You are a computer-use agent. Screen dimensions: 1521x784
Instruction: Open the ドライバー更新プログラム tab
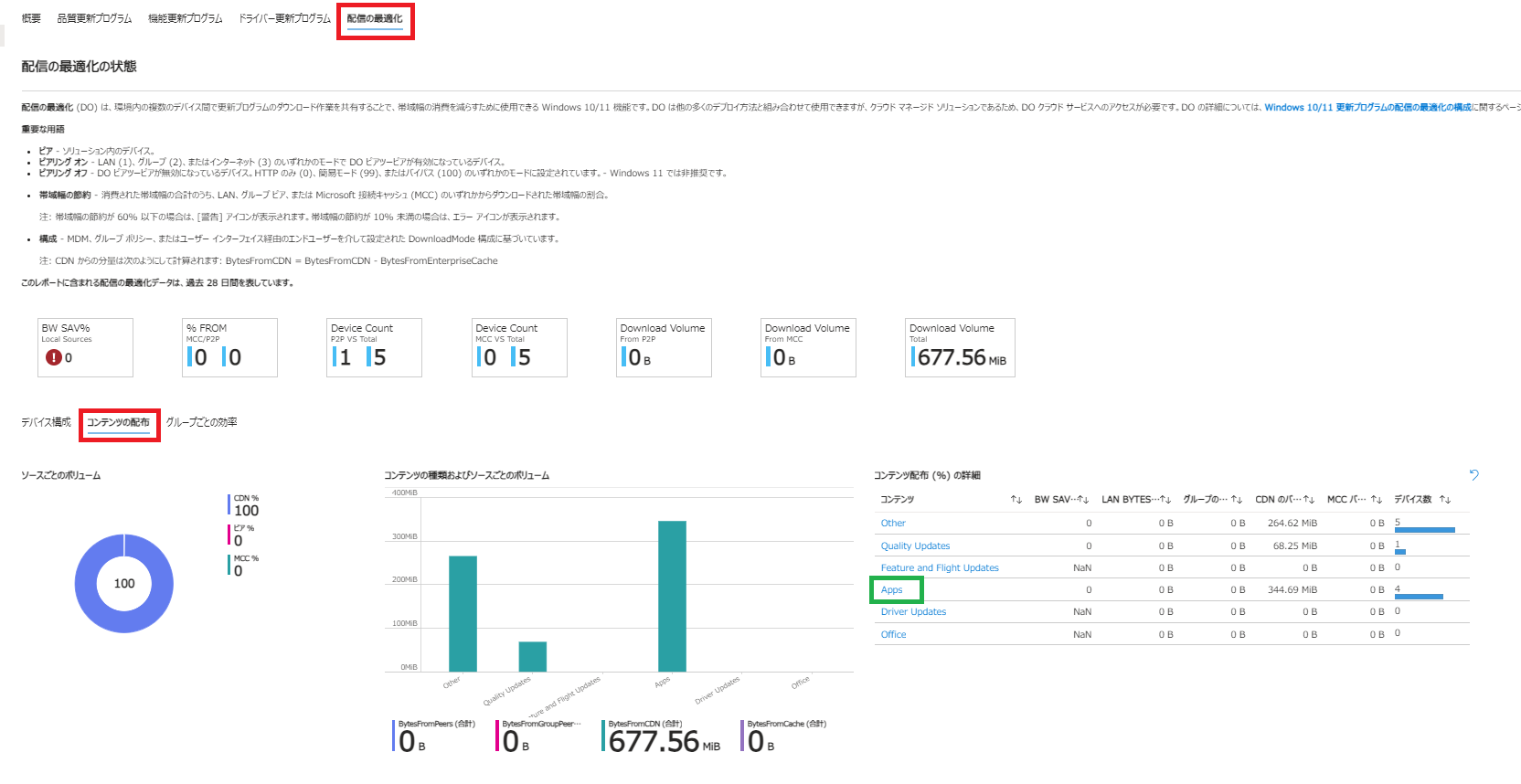pyautogui.click(x=284, y=18)
